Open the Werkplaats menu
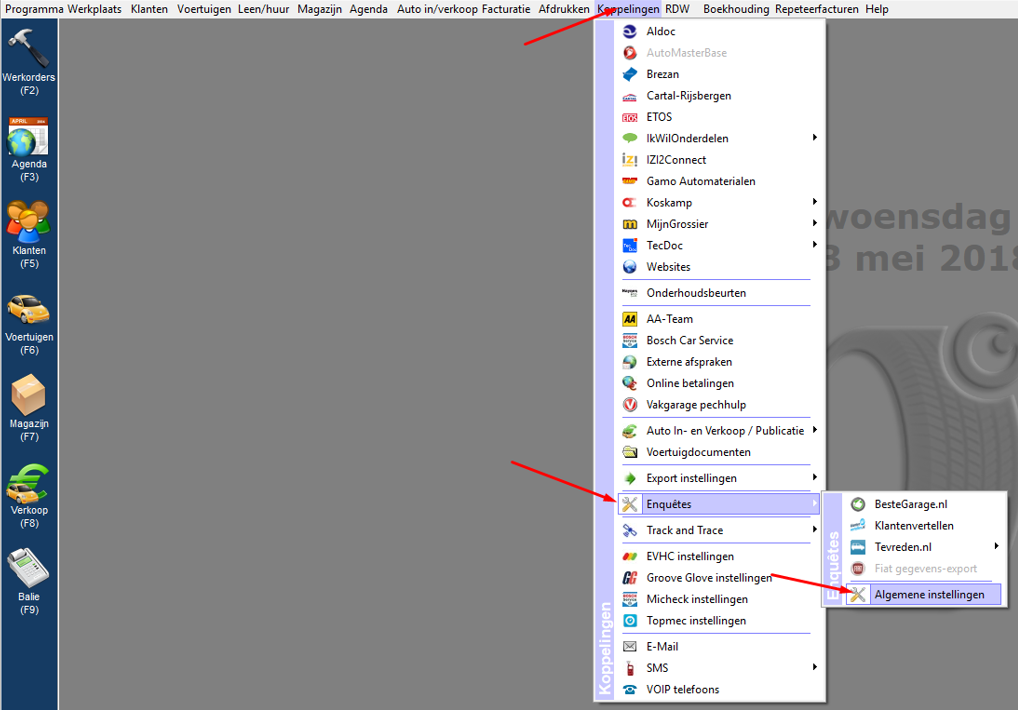Screen dimensions: 1018x710 point(94,9)
